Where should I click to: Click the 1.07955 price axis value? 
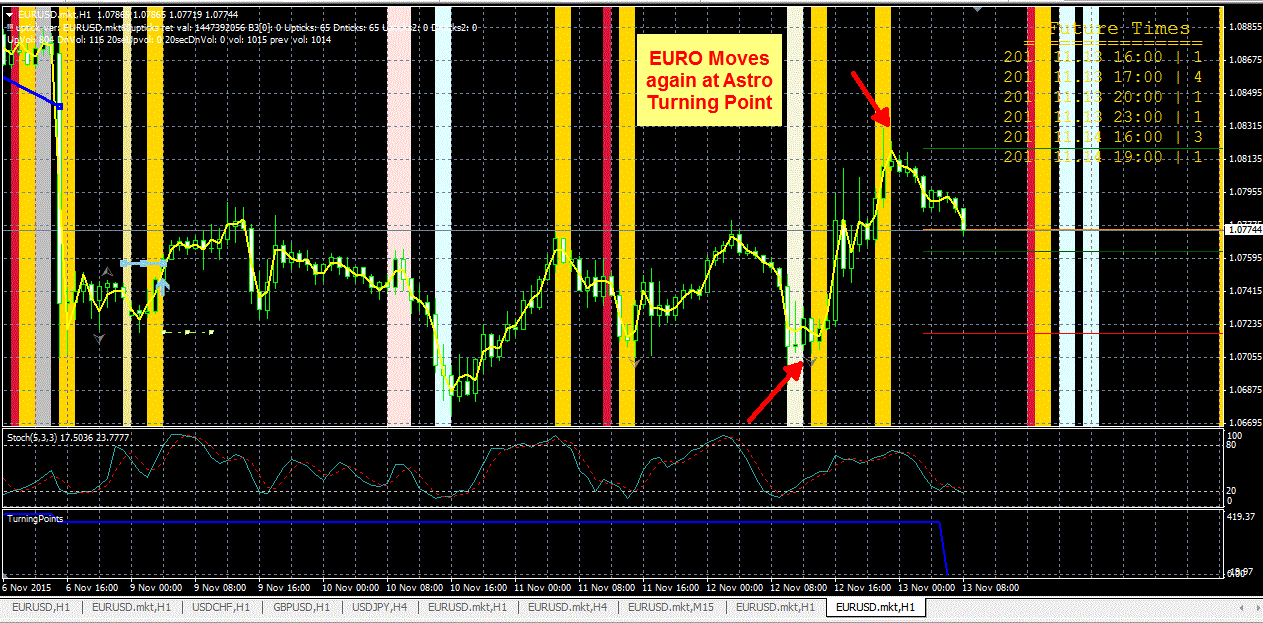point(1244,192)
